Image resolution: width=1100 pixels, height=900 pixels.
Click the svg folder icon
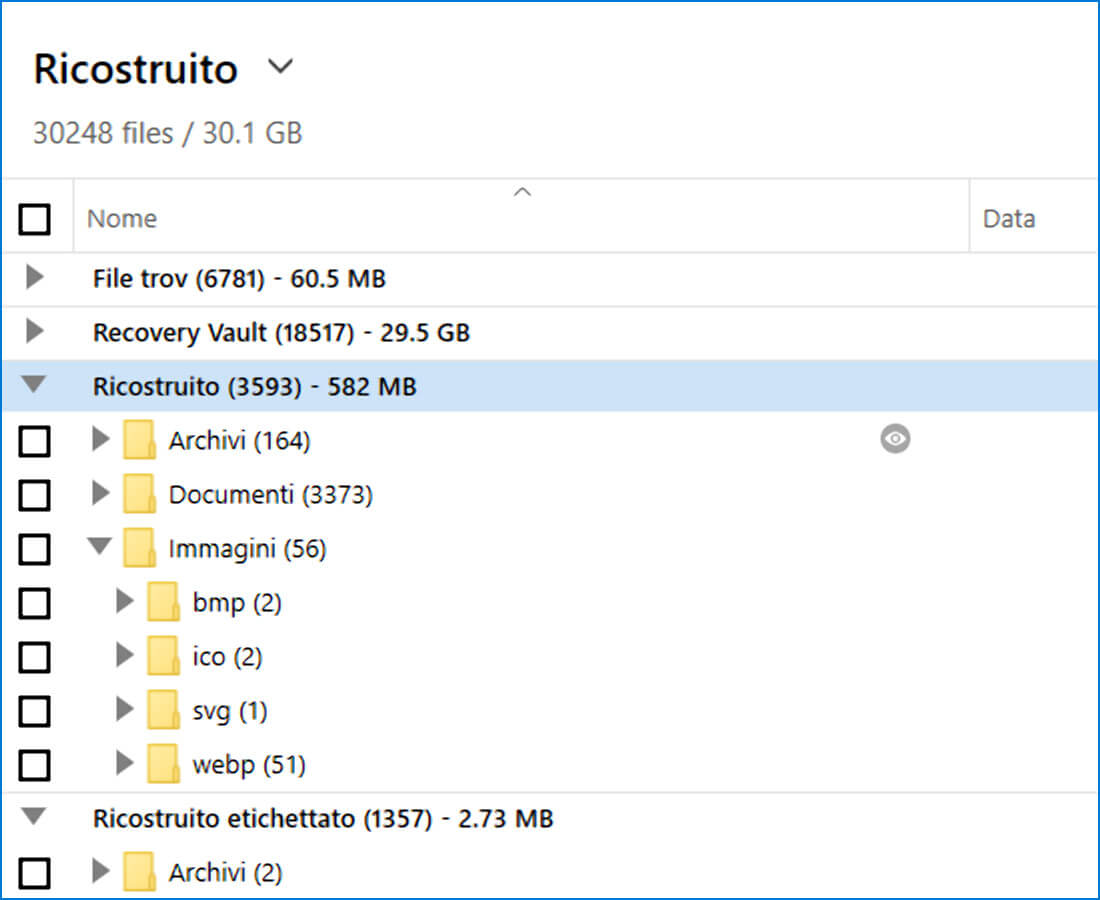pyautogui.click(x=163, y=711)
